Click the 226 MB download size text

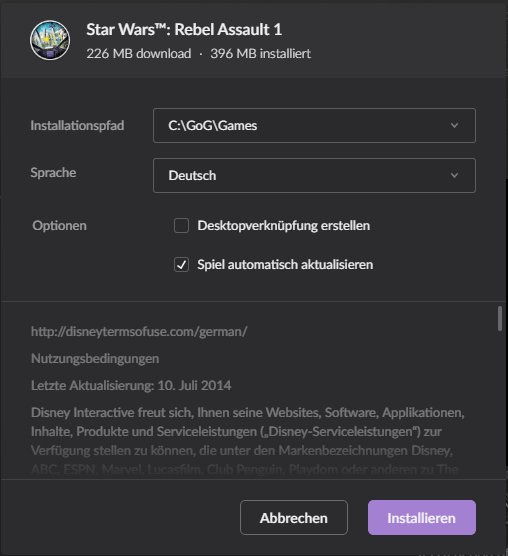click(139, 54)
